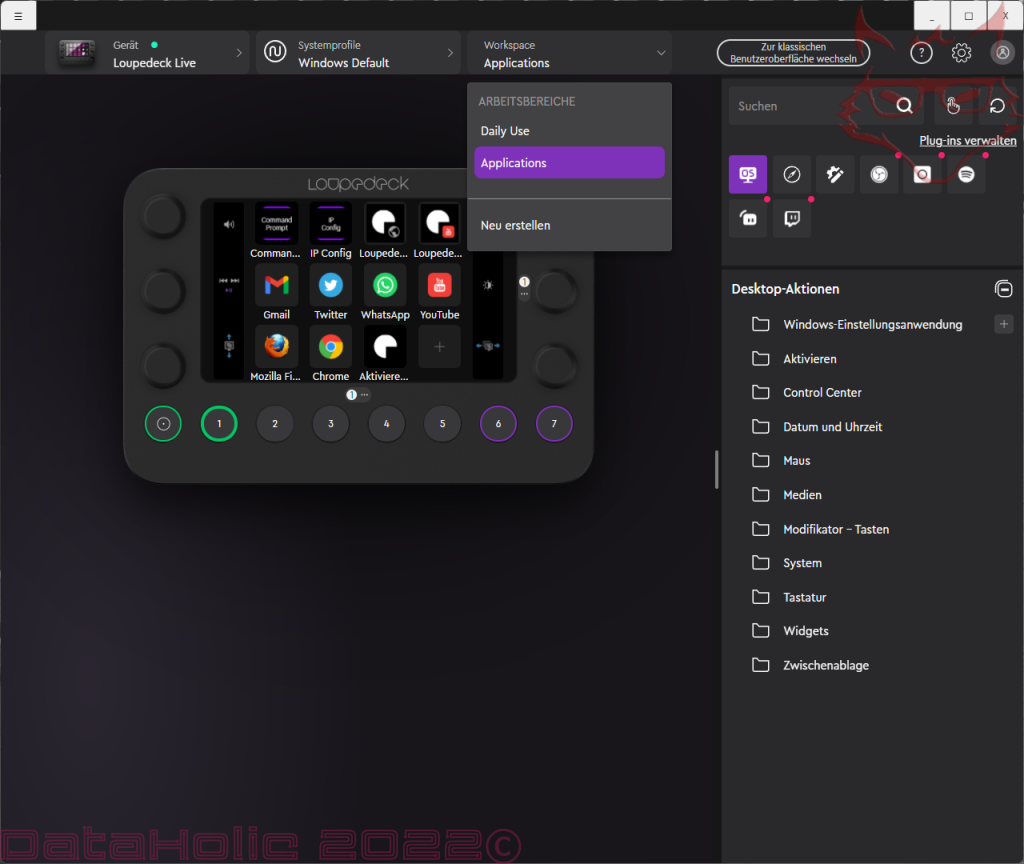The height and width of the screenshot is (864, 1024).
Task: Expand the Maus folder
Action: pyautogui.click(x=780, y=460)
